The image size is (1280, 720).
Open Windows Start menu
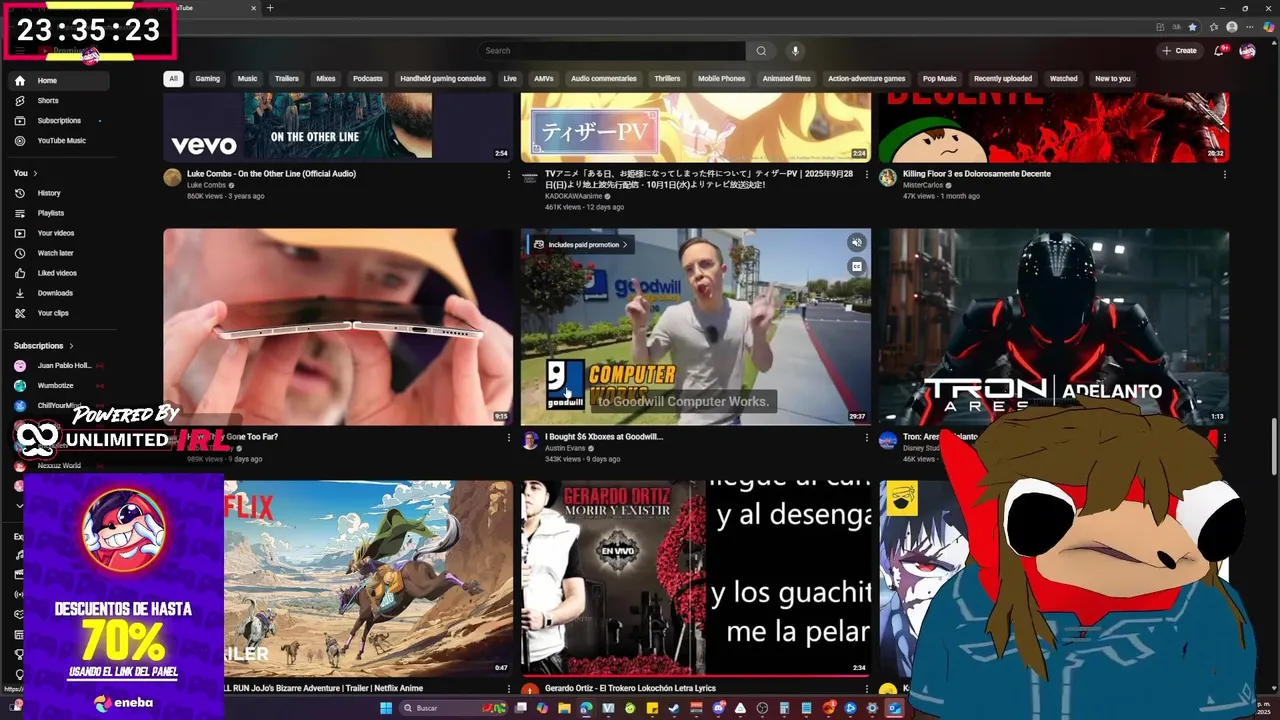[x=387, y=708]
